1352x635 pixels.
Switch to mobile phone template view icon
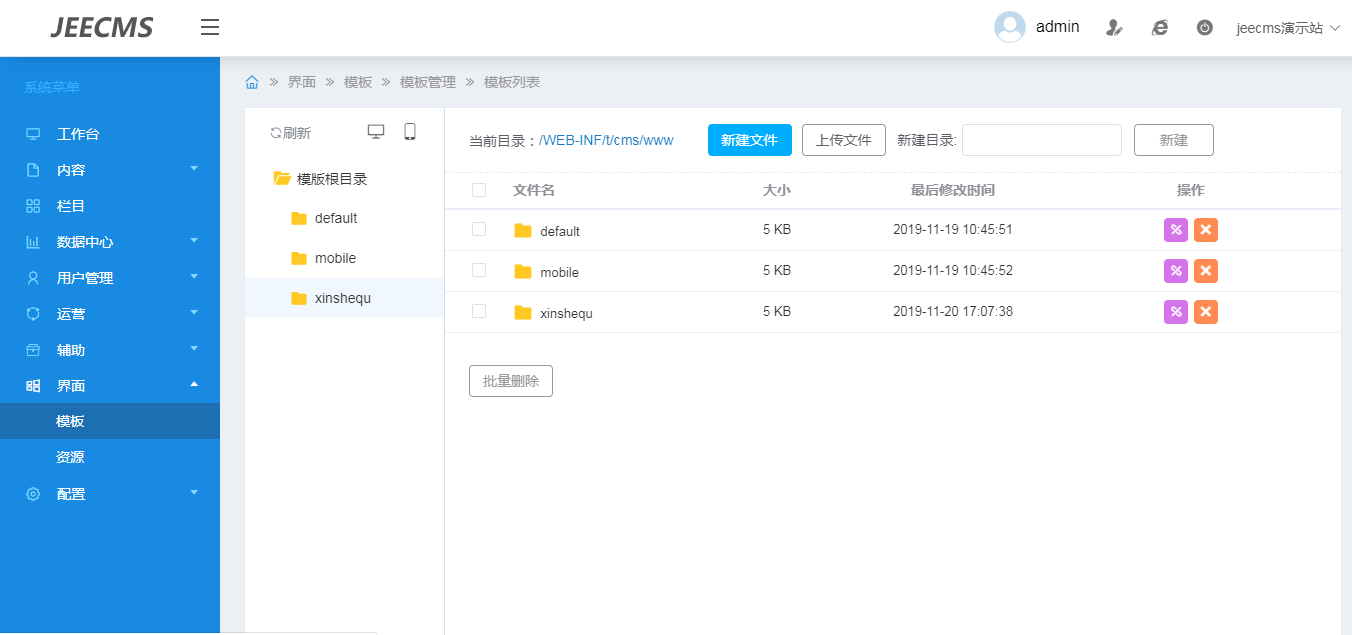410,132
